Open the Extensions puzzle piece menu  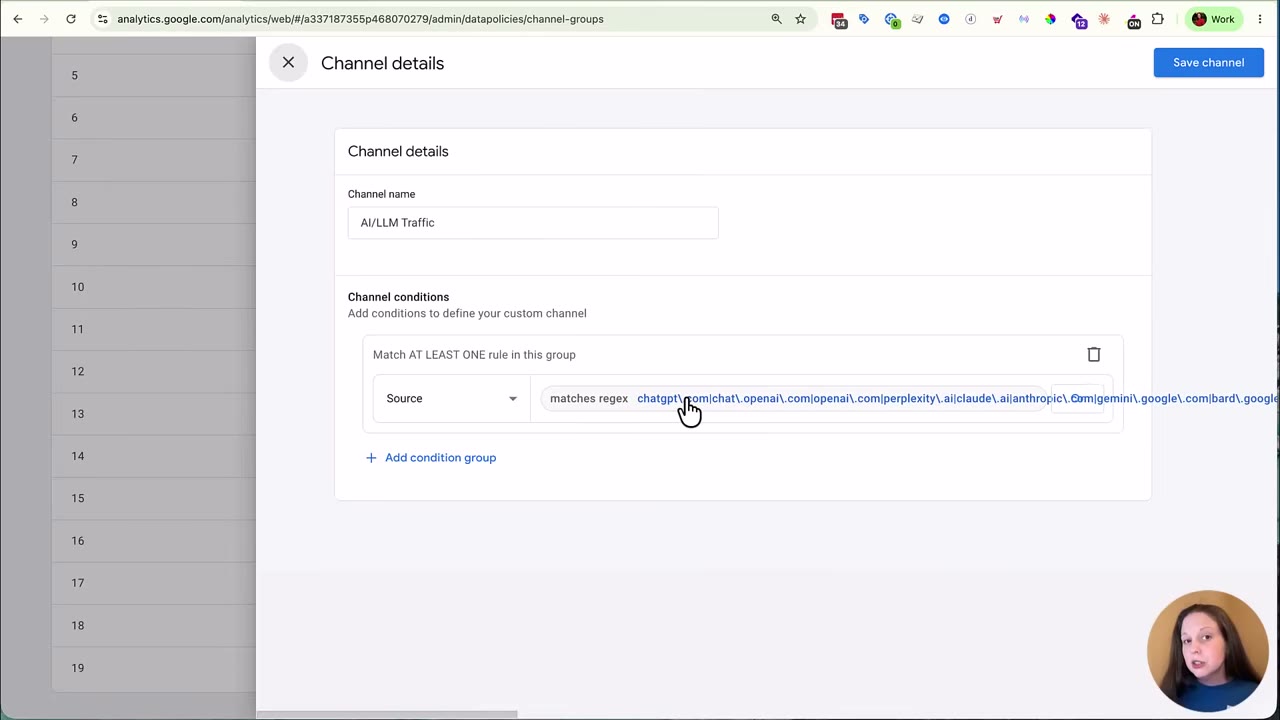tap(1158, 19)
